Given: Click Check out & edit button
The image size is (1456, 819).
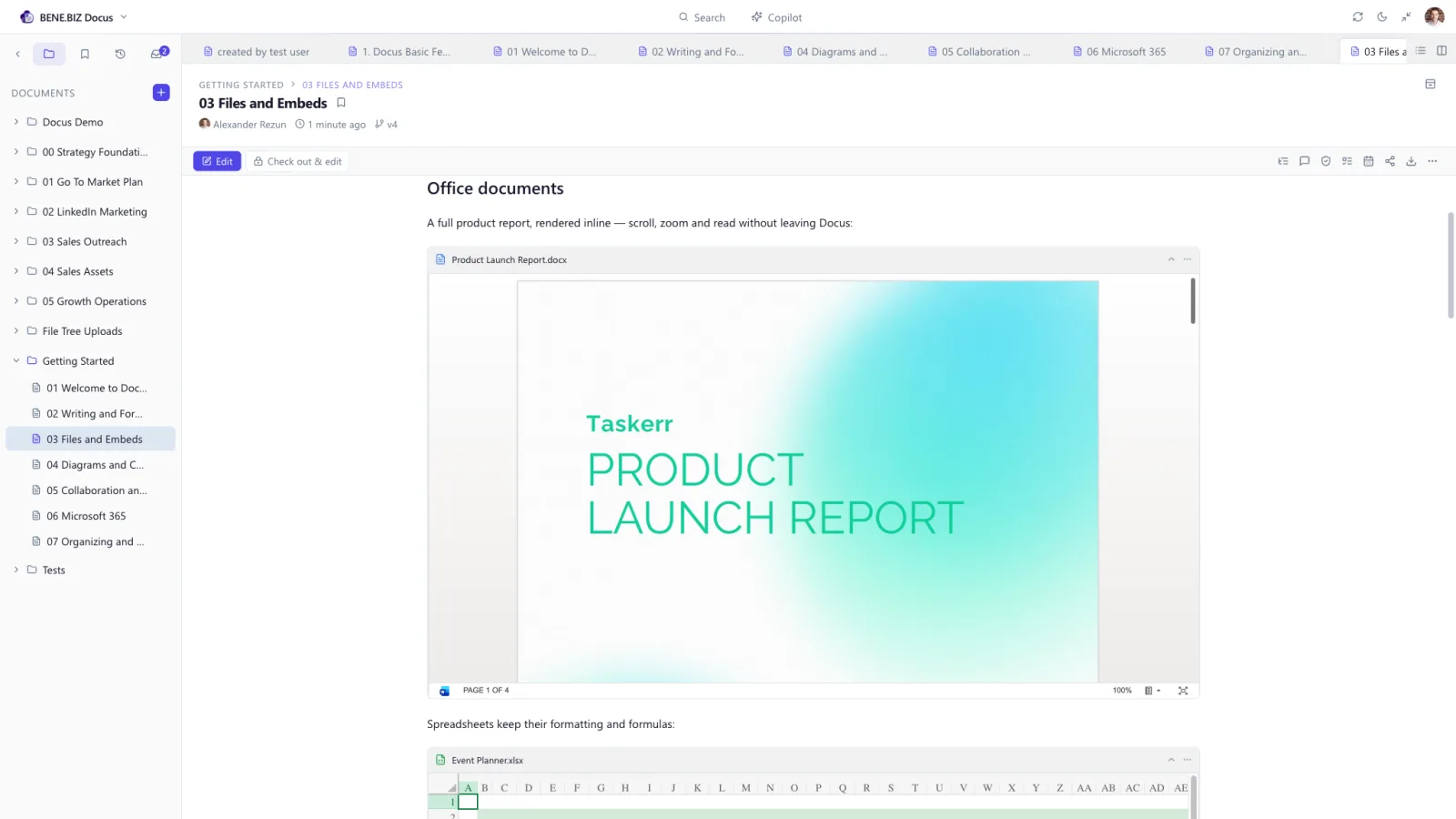Looking at the screenshot, I should pos(298,161).
